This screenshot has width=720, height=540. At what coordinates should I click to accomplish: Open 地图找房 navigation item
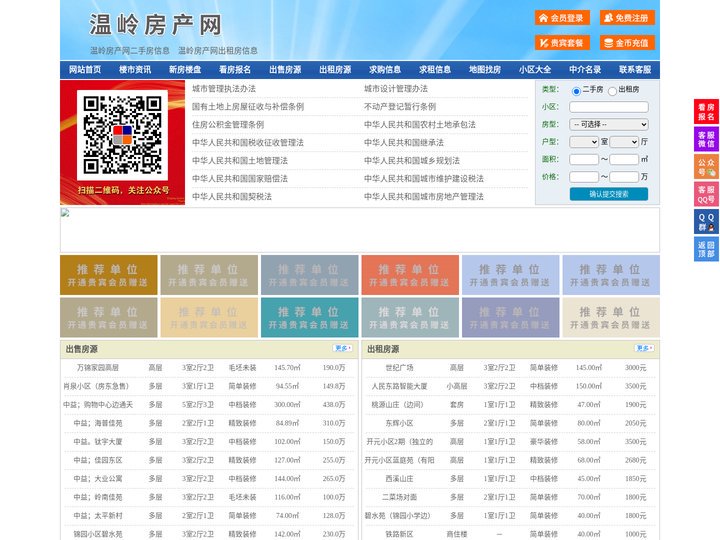485,70
